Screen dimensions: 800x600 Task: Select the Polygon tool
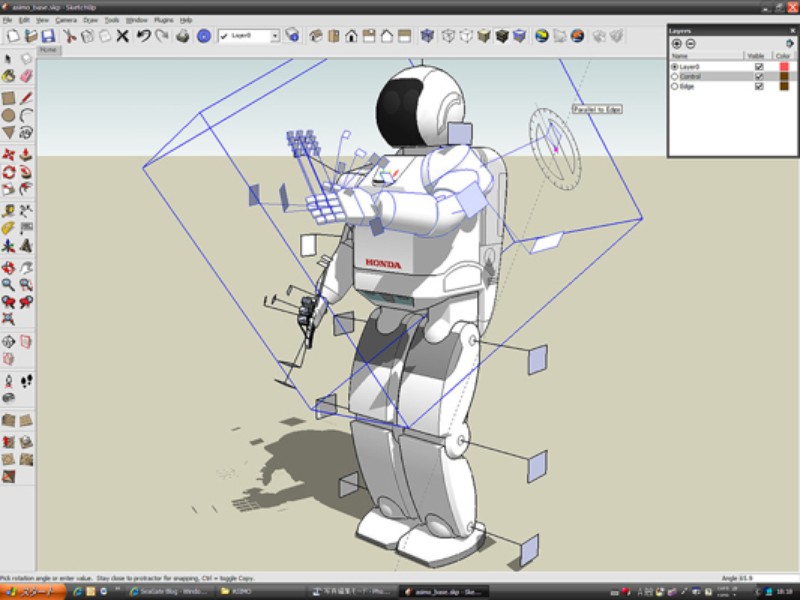8,133
